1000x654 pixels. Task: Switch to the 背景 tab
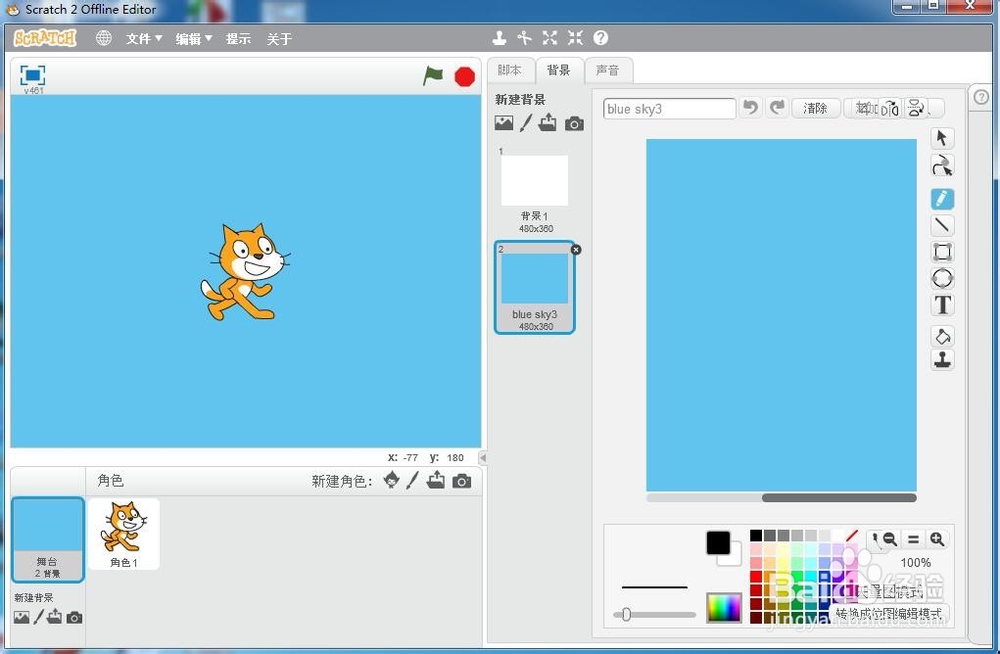point(559,70)
